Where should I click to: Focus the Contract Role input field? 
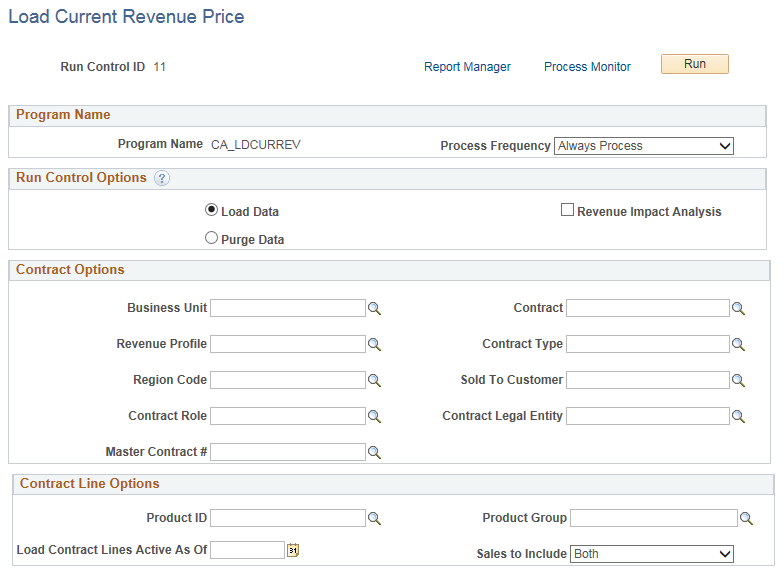coord(288,416)
